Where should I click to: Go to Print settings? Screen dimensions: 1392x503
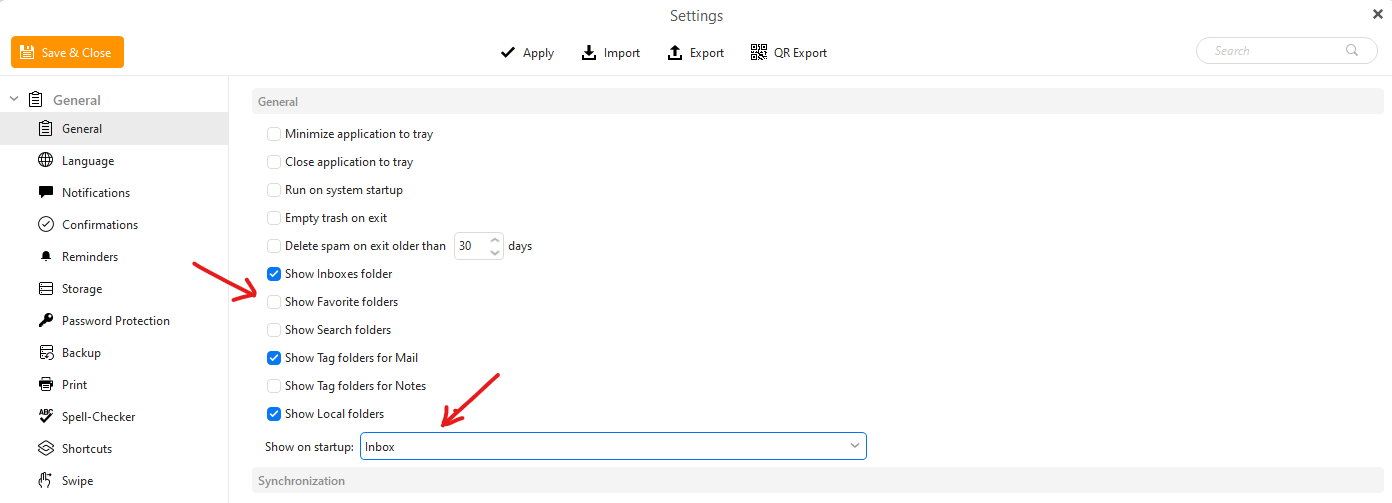coord(114,384)
